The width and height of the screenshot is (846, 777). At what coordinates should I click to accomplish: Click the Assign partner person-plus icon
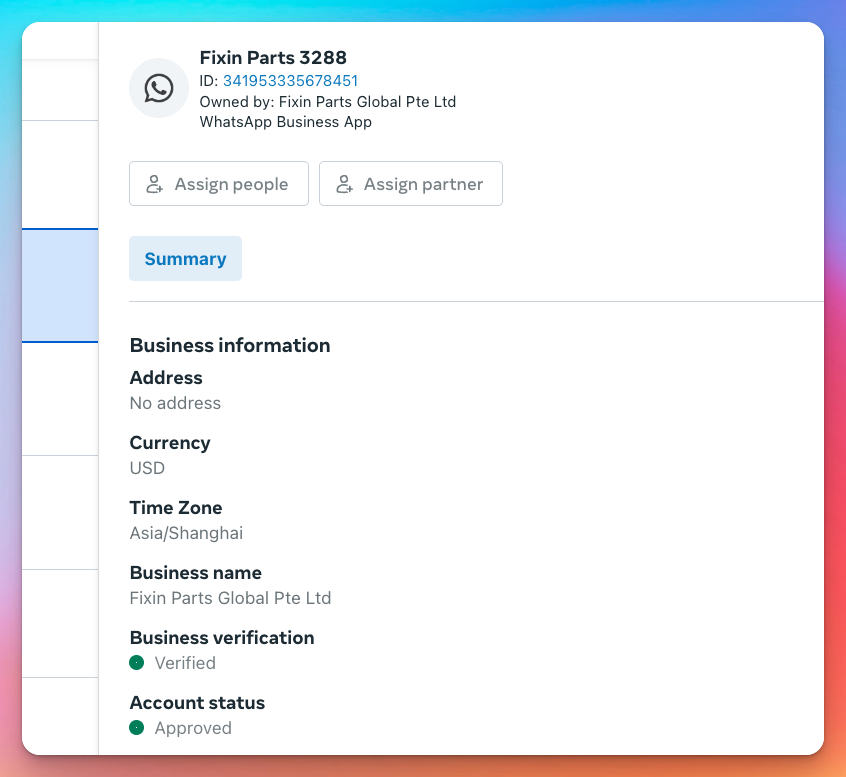[344, 184]
